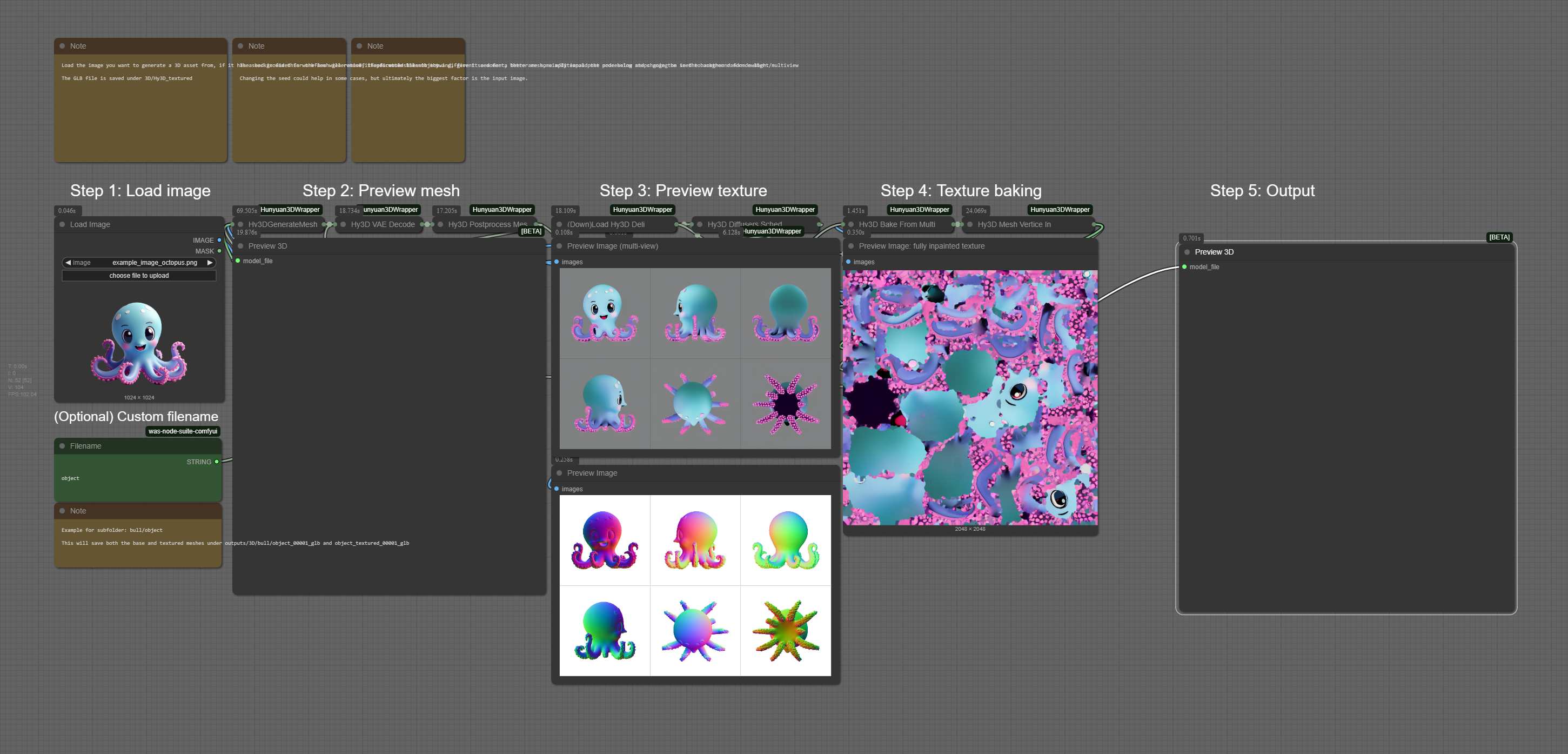Collapse the Load Image node via its title dot
The height and width of the screenshot is (754, 1568).
pos(62,224)
